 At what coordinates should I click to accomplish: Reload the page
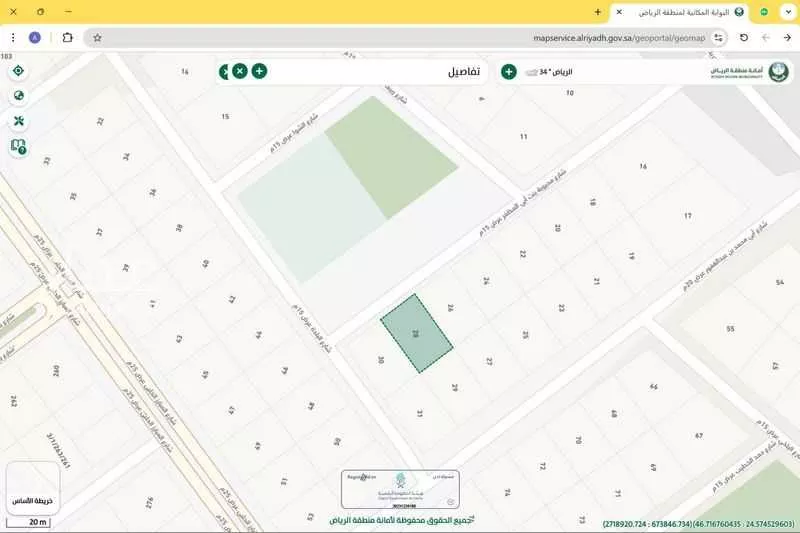(743, 38)
